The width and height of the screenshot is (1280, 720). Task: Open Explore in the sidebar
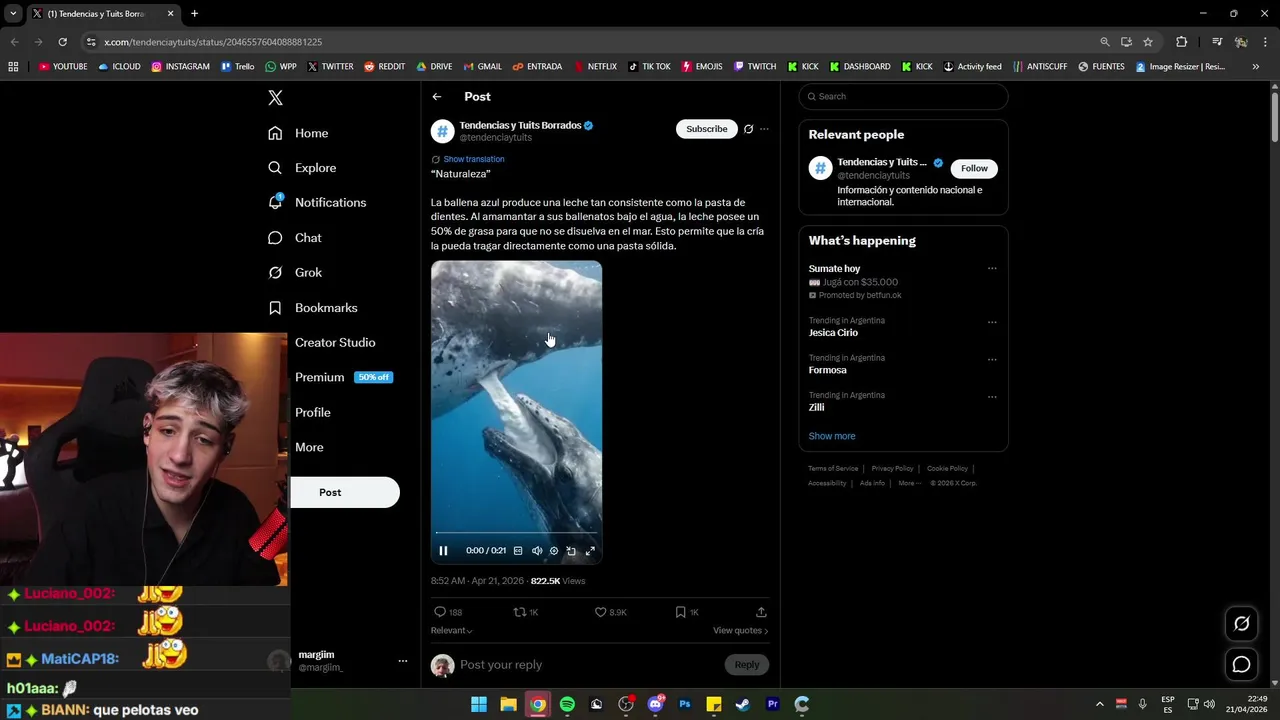coord(302,168)
